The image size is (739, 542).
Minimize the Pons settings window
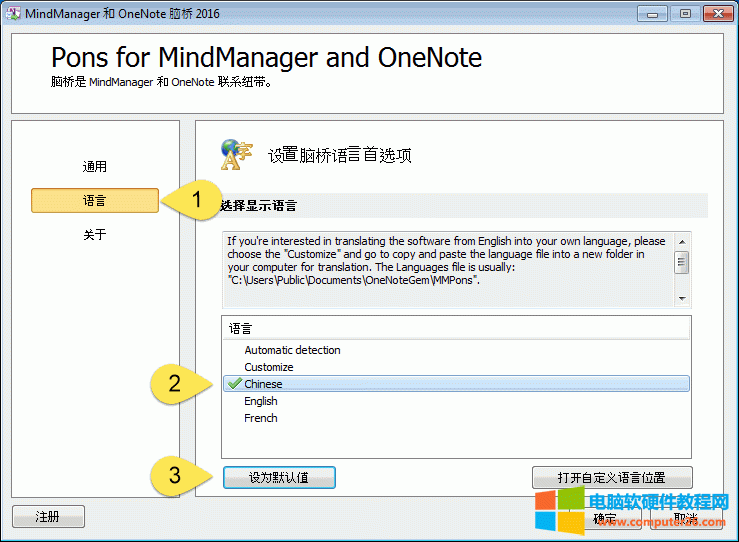[654, 13]
